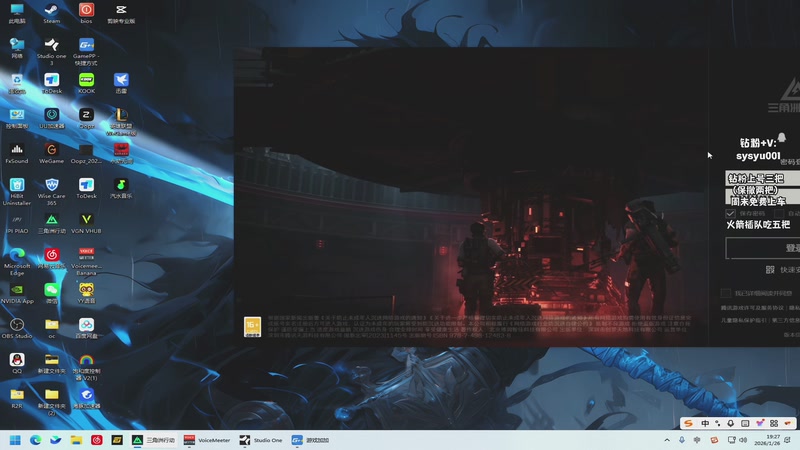
Task: Open the Tencent game license agreement link
Action: click(x=753, y=308)
